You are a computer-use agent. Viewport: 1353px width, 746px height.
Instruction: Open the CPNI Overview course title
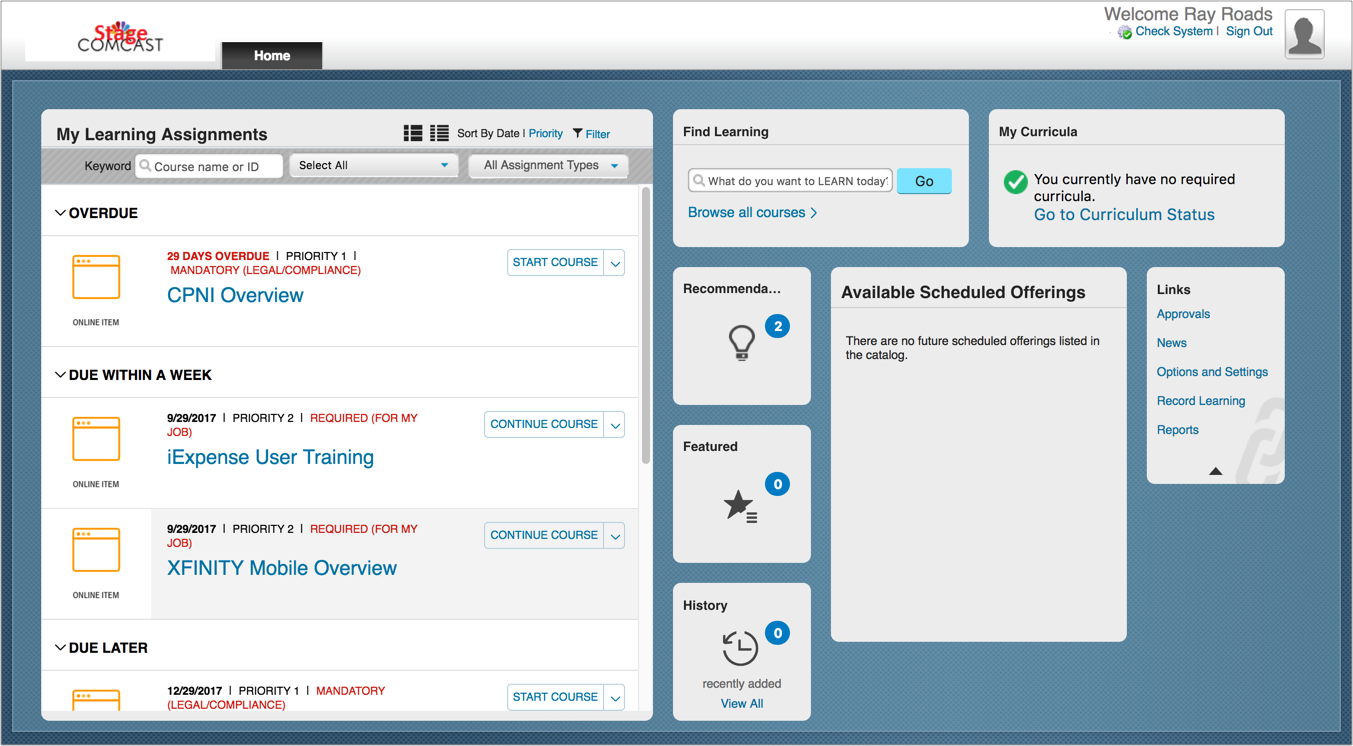click(x=235, y=296)
